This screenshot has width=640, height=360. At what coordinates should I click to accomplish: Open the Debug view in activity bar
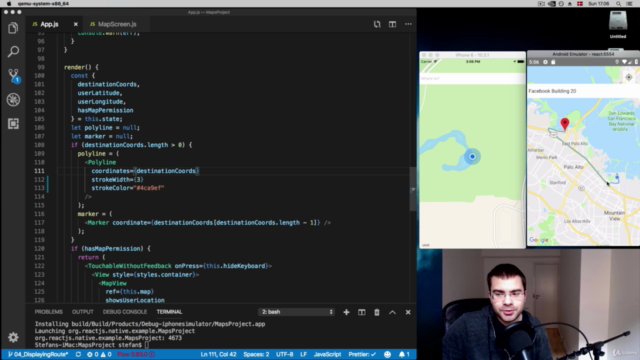pos(13,100)
